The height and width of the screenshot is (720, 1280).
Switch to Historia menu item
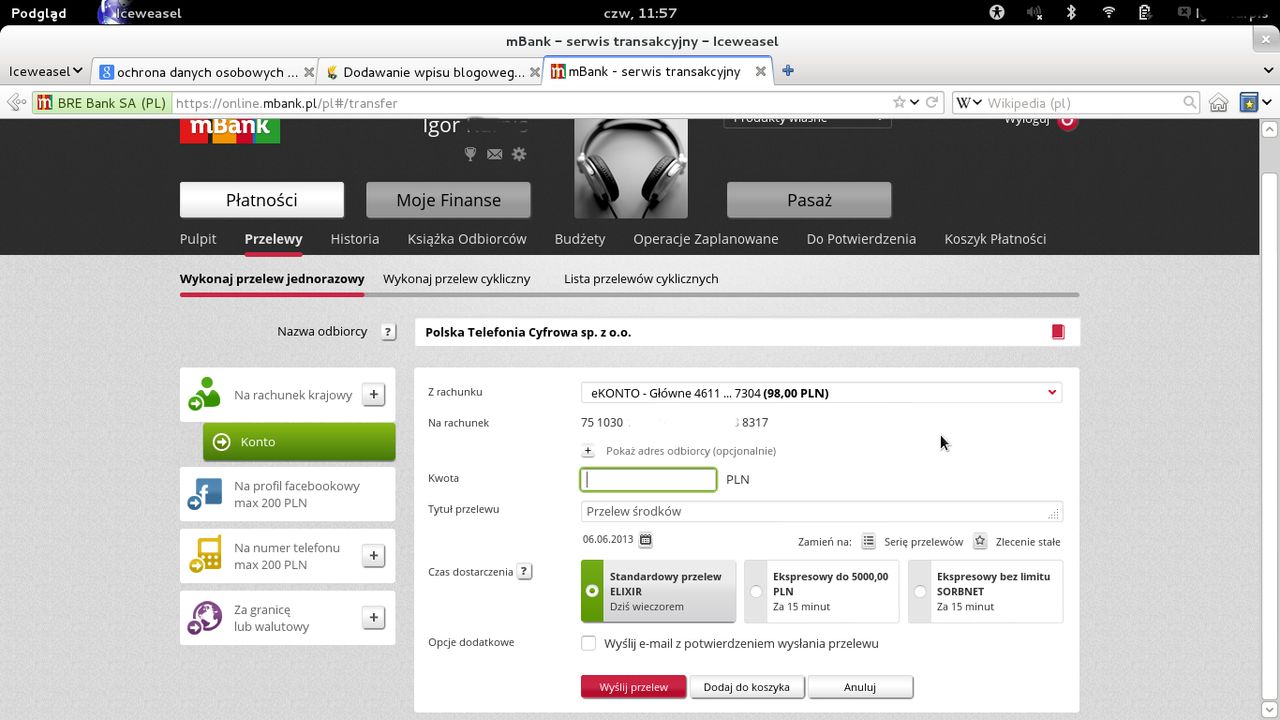pos(355,239)
